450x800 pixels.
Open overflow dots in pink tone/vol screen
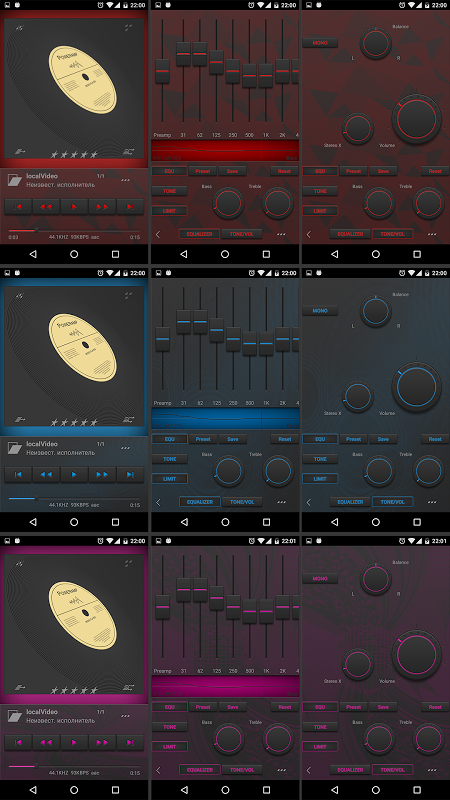(432, 770)
